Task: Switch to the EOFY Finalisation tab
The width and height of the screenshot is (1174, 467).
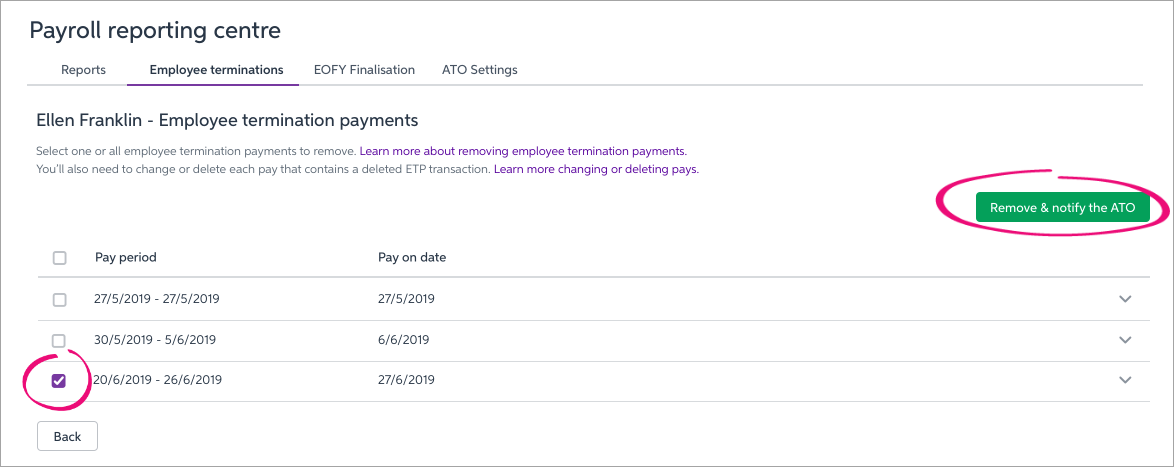Action: 364,70
